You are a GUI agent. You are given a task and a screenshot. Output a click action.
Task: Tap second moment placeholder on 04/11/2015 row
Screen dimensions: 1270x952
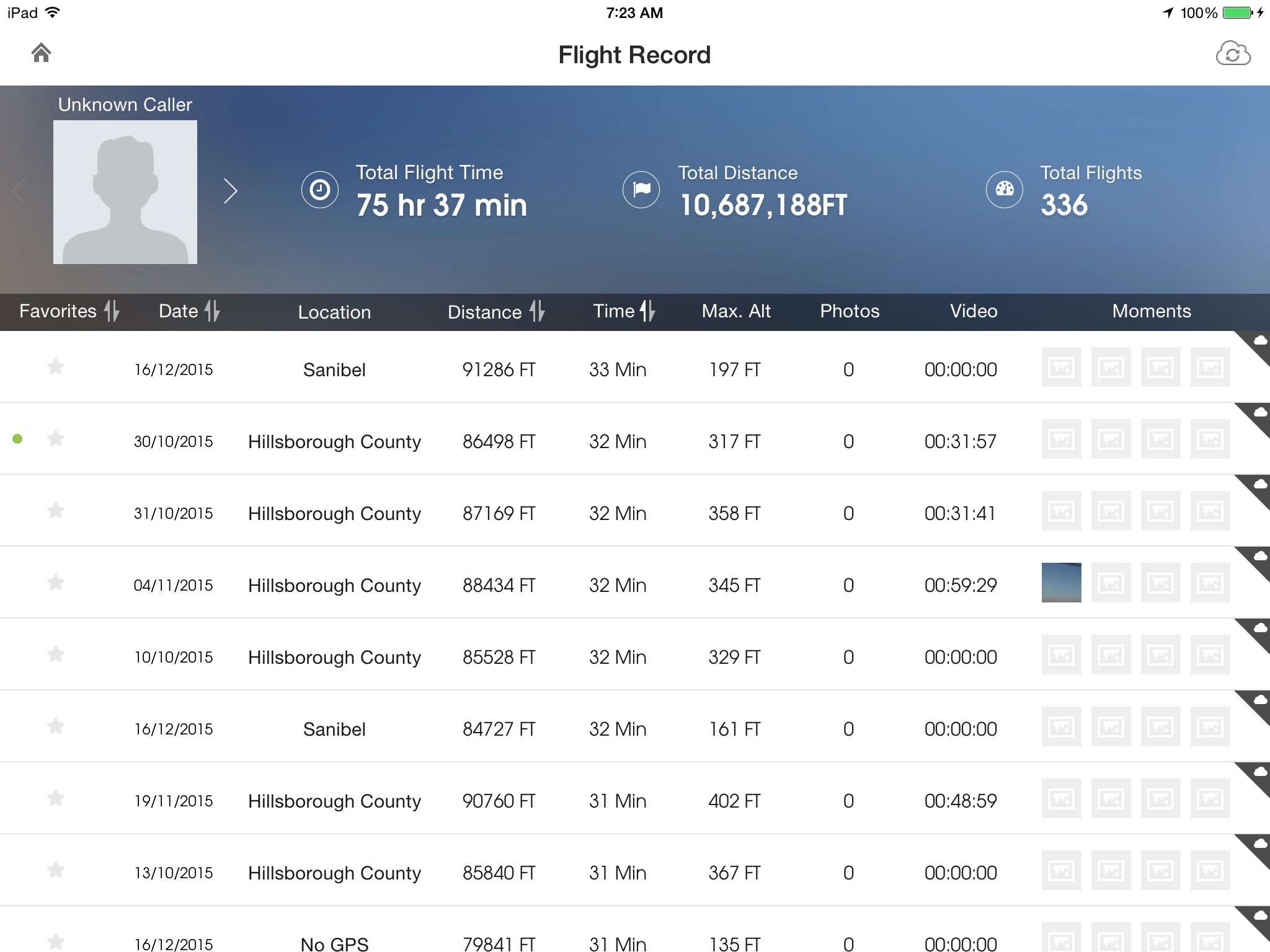1111,583
